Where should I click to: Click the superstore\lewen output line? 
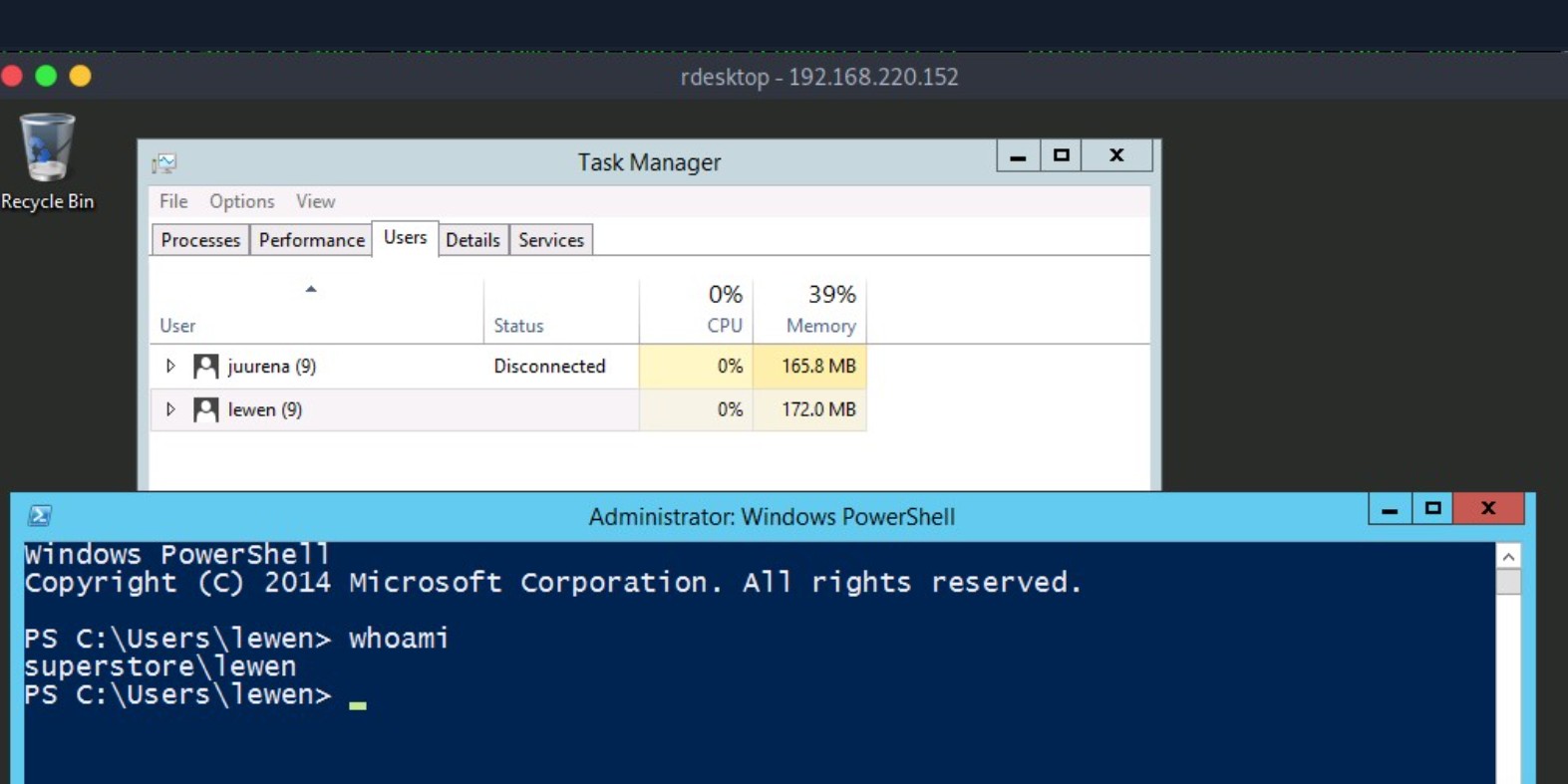pyautogui.click(x=160, y=666)
